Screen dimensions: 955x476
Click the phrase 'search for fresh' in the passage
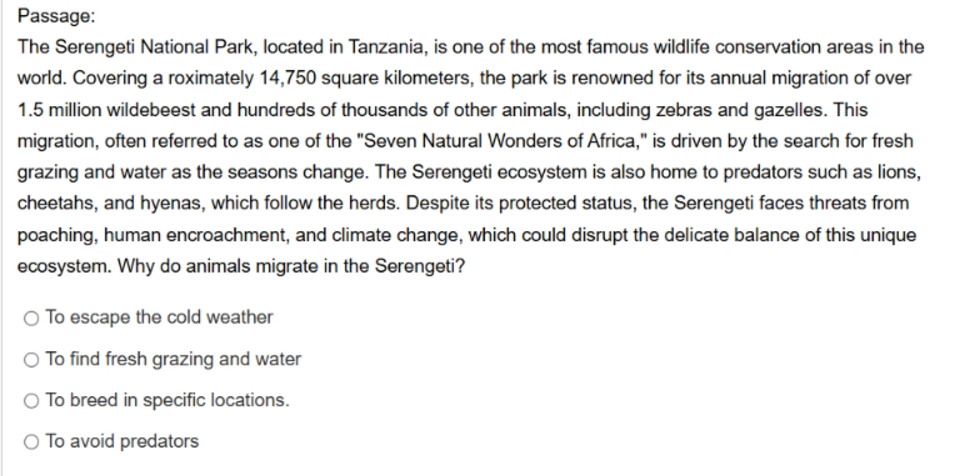pos(848,141)
